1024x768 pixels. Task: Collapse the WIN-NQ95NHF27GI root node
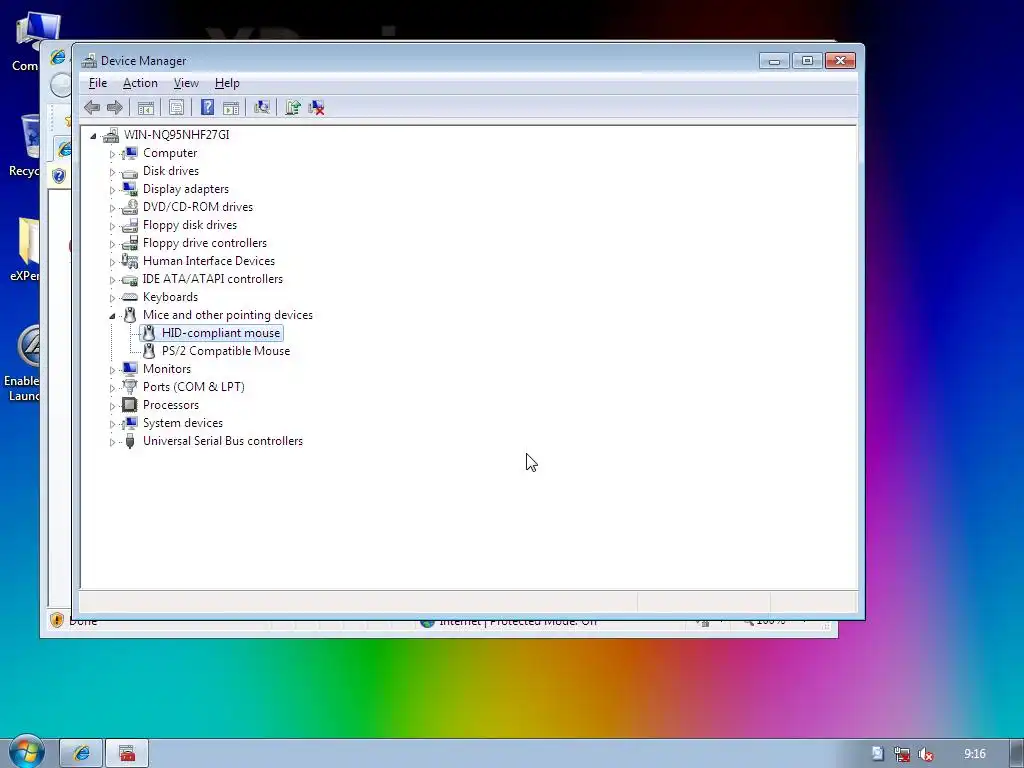93,136
